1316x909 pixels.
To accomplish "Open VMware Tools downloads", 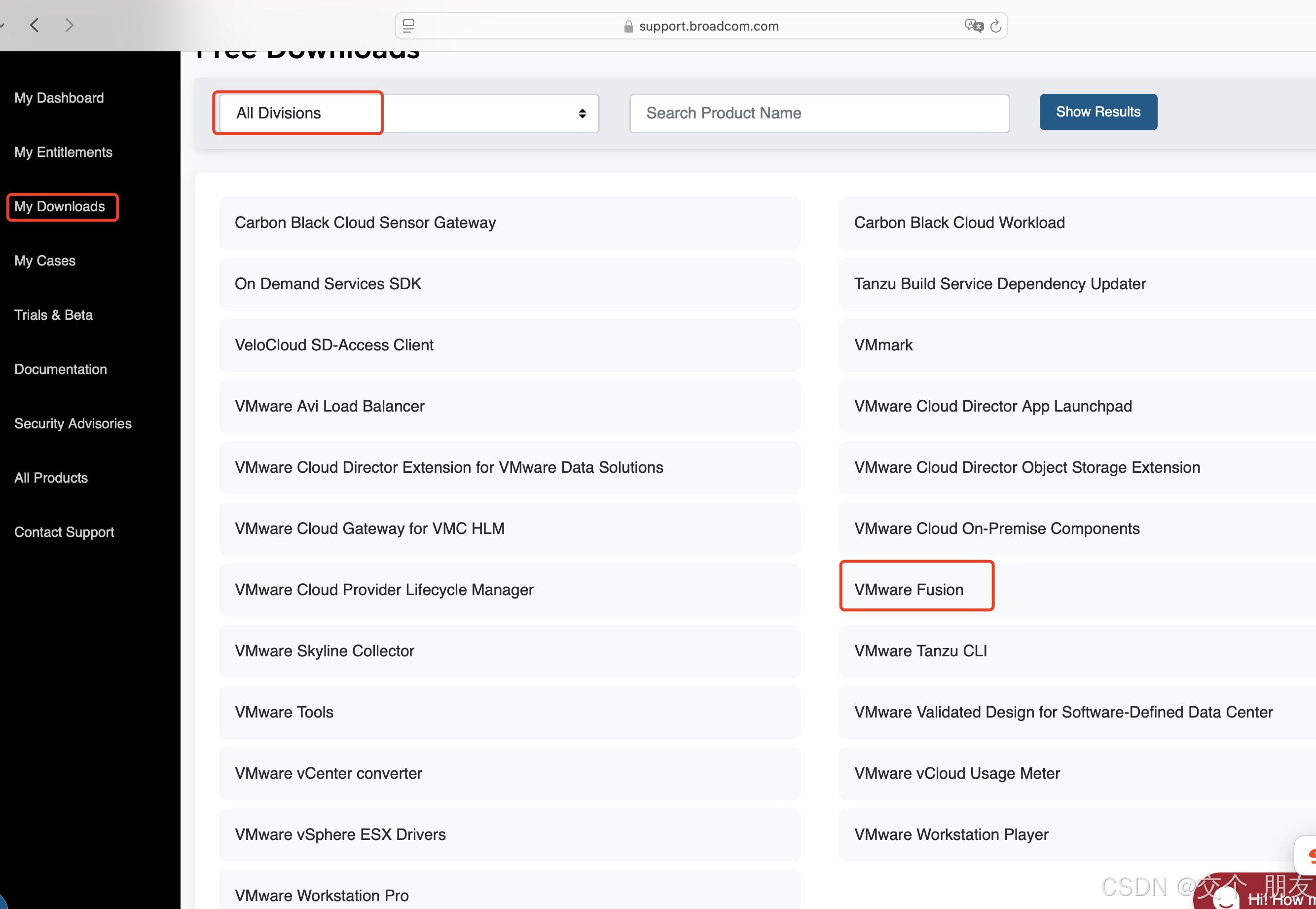I will 284,712.
